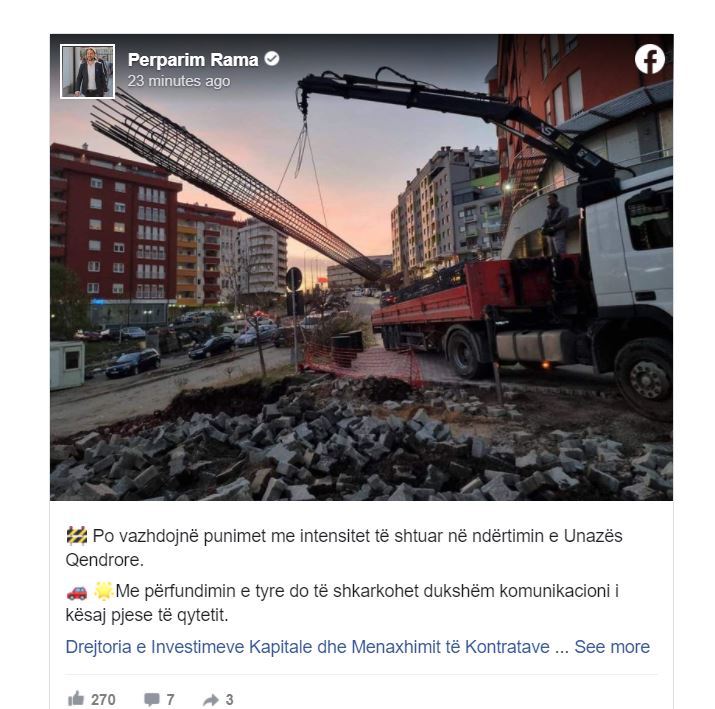This screenshot has height=709, width=715.
Task: Open the Drejtoria e Investimeve Kapitale link
Action: [x=308, y=647]
